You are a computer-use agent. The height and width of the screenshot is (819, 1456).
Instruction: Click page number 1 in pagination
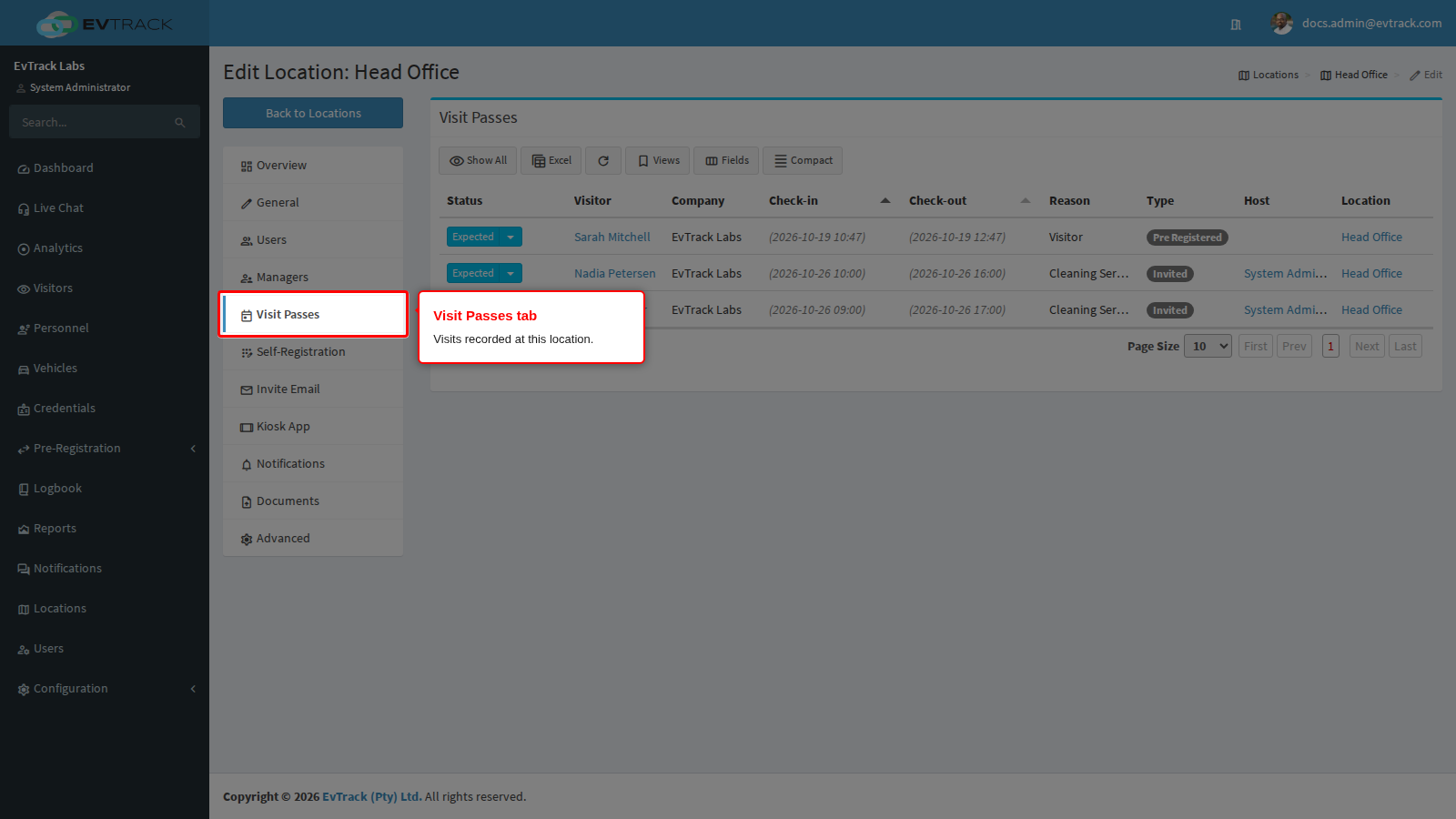coord(1330,347)
